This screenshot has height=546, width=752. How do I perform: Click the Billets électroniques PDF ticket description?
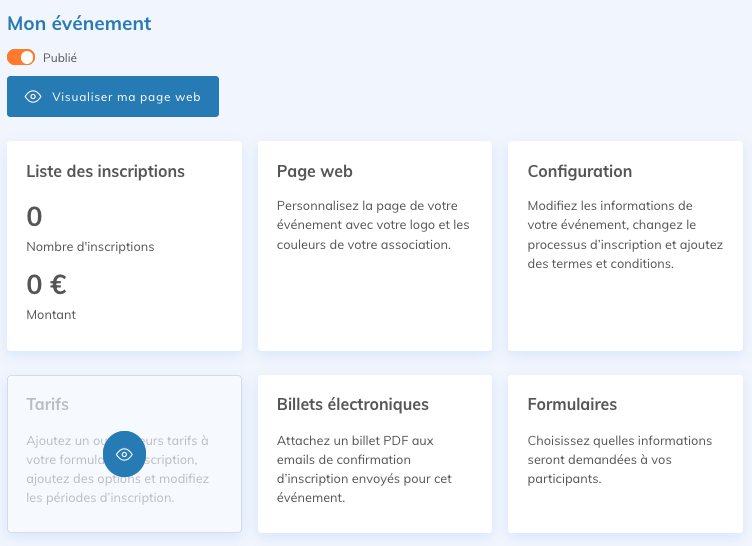click(x=364, y=469)
